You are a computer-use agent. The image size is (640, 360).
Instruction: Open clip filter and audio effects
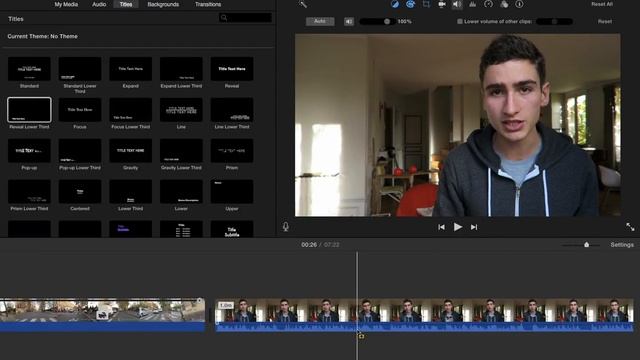coord(504,4)
